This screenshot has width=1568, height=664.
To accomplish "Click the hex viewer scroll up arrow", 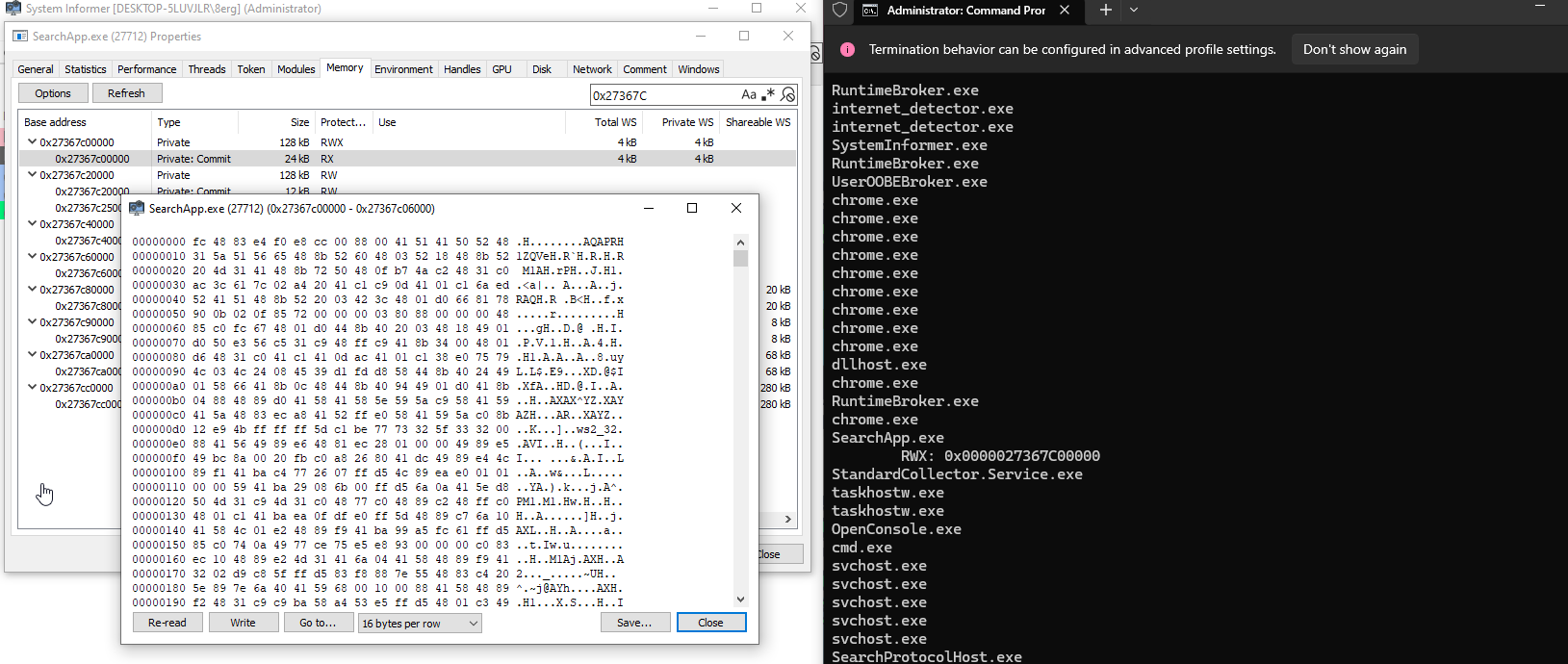I will pos(740,242).
